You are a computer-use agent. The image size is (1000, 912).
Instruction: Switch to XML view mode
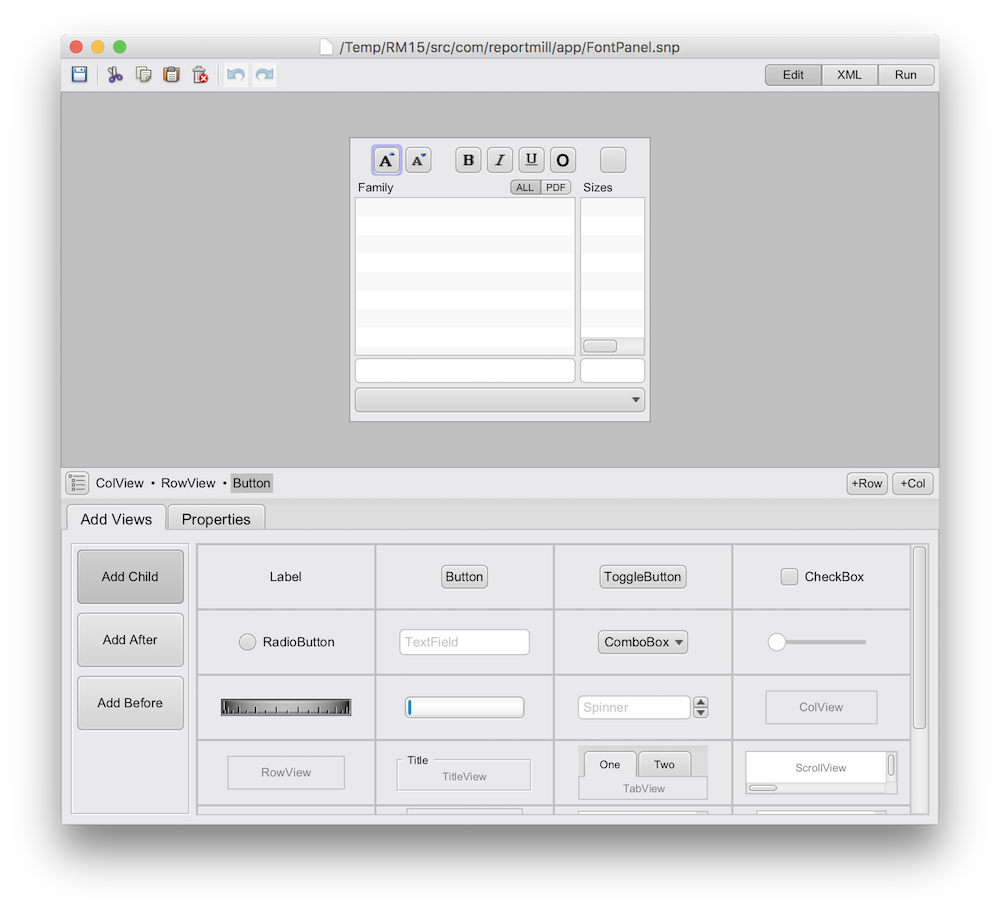(850, 75)
